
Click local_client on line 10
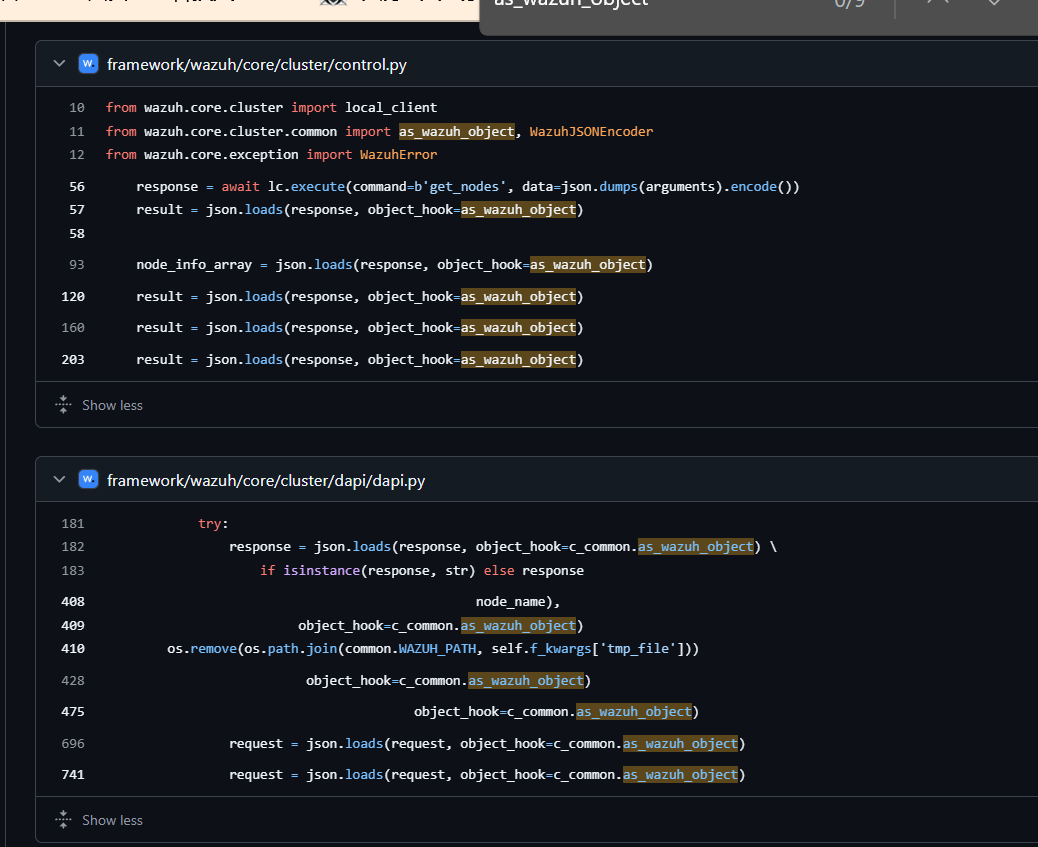point(391,107)
